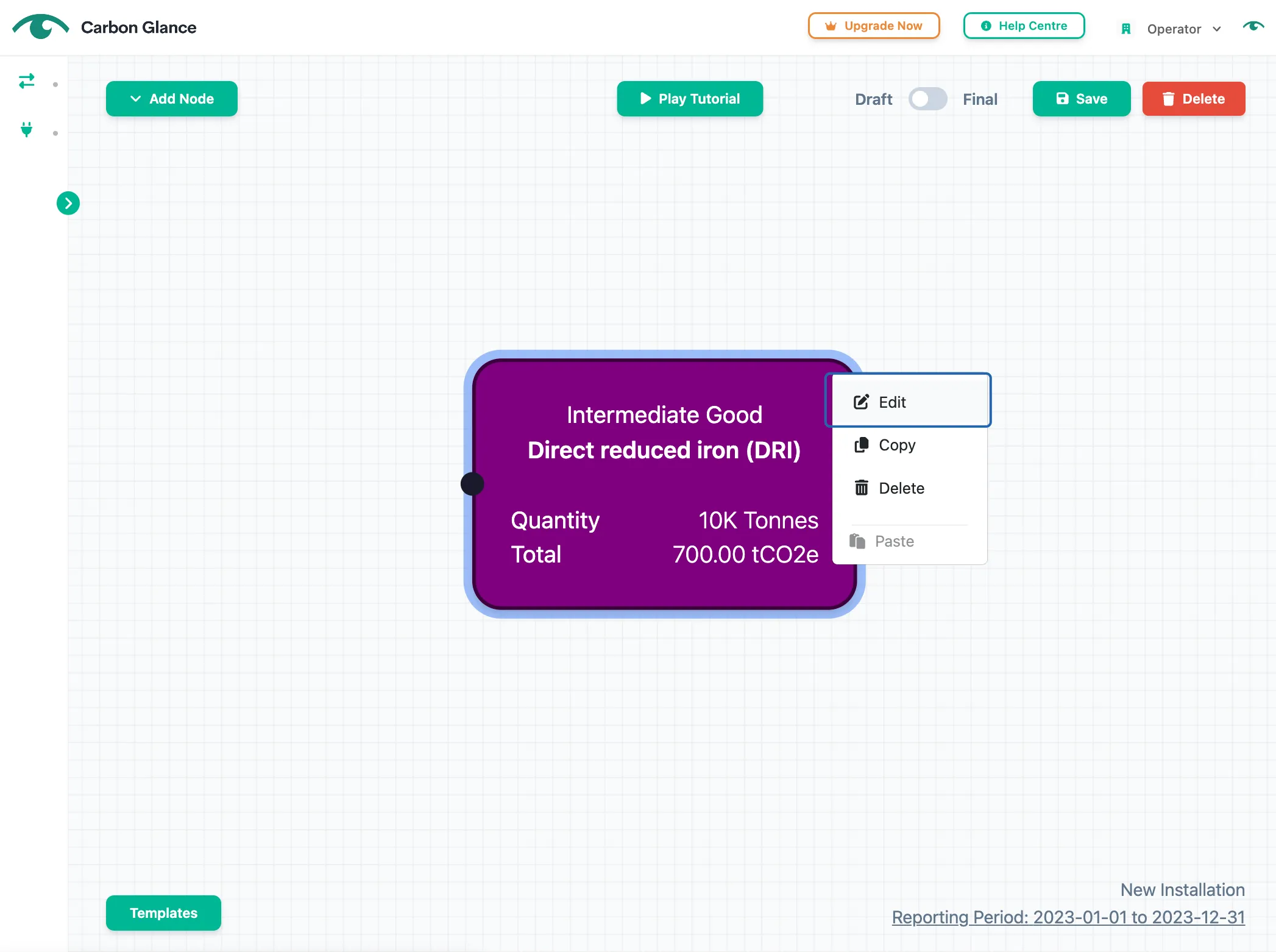Click the Upgrade Now button
Screen dimensions: 1276x952
[x=874, y=26]
